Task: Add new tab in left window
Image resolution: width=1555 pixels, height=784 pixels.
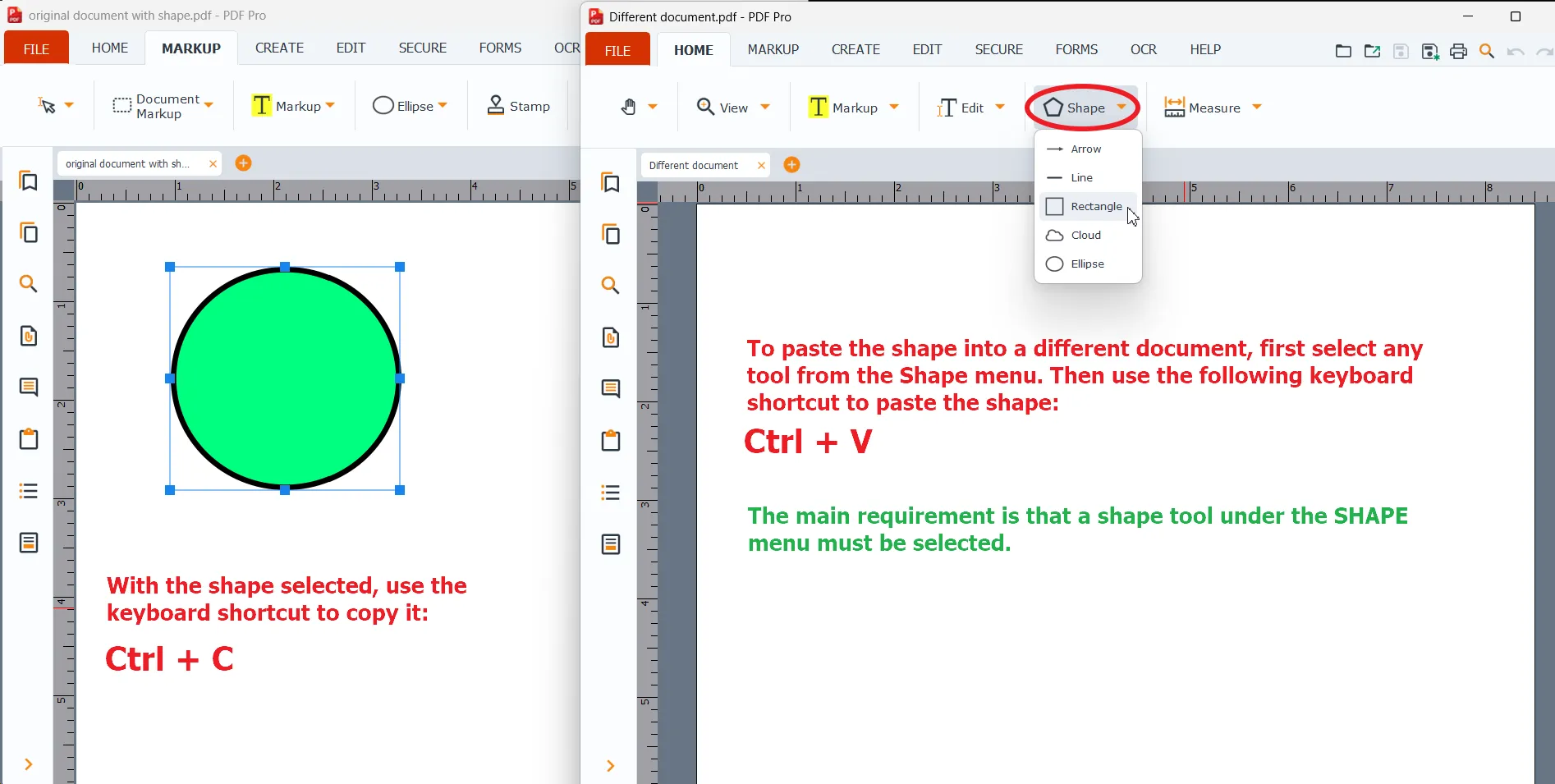Action: pos(243,163)
